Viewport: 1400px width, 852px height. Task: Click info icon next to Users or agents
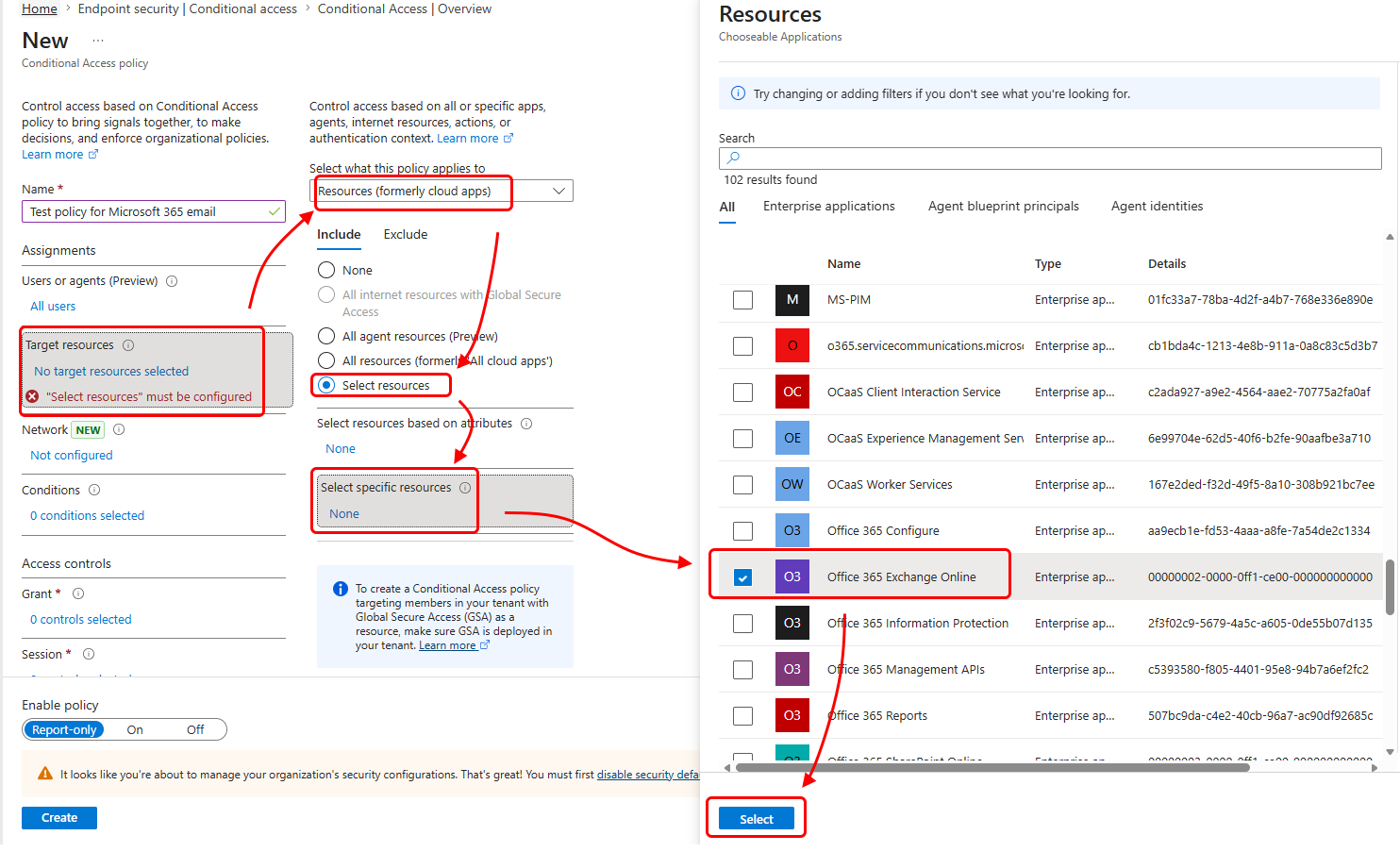(172, 281)
